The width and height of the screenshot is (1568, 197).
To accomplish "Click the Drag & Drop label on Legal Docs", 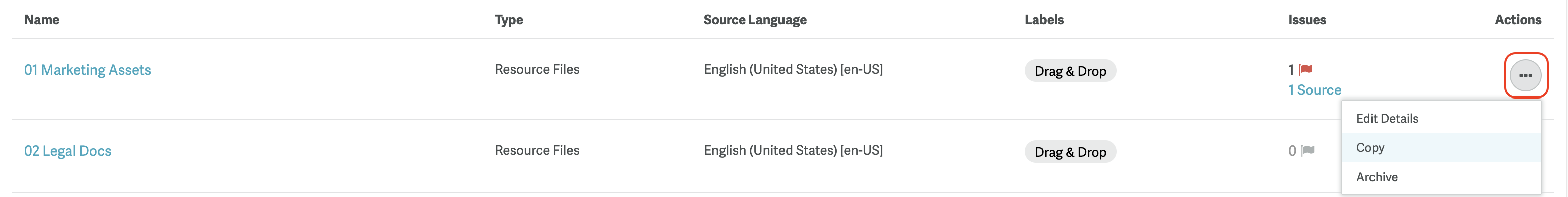I will pyautogui.click(x=1070, y=152).
